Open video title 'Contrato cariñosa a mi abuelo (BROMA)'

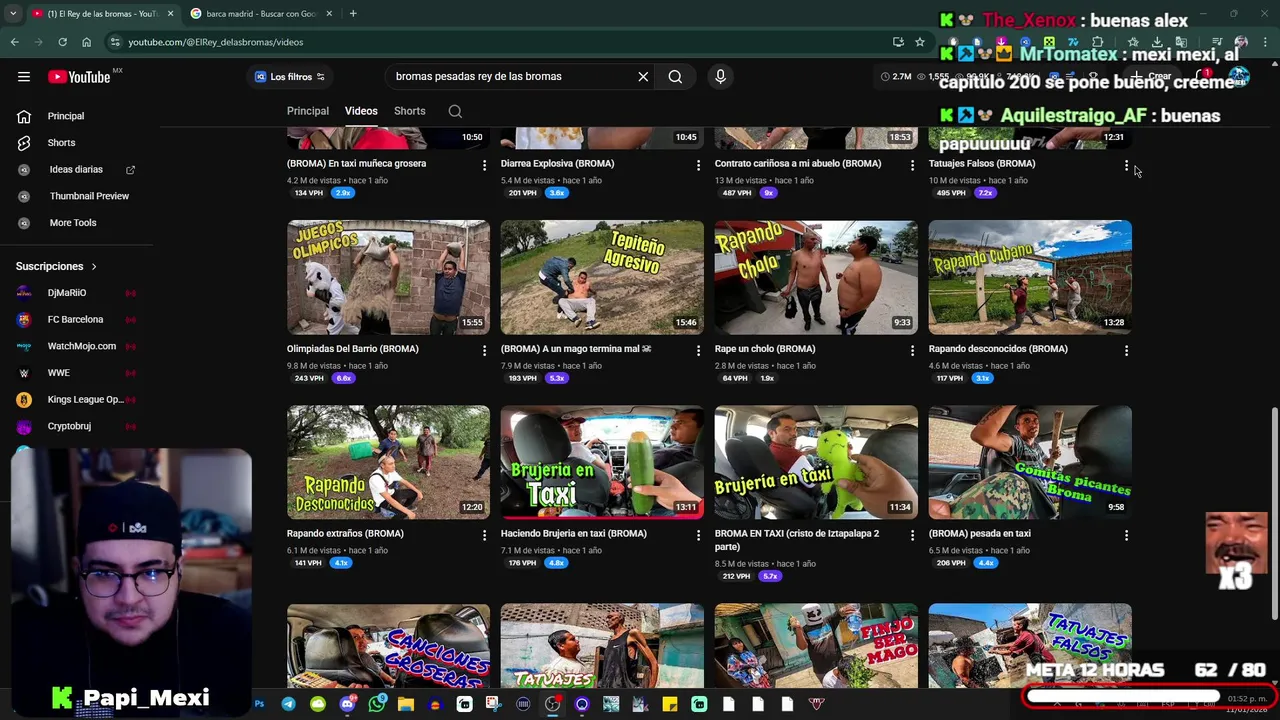(x=798, y=164)
